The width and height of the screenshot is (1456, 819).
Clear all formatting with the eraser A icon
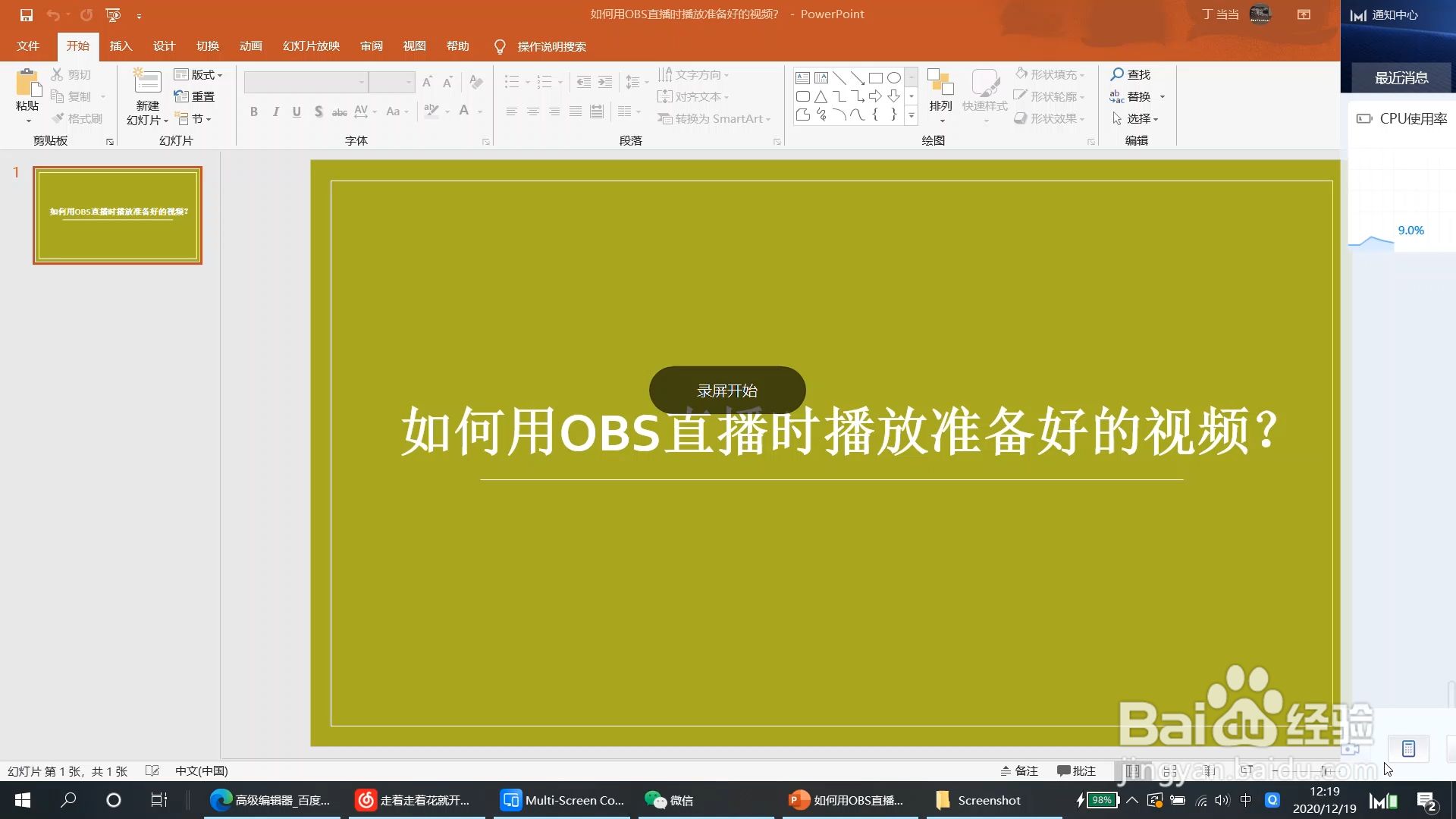(475, 82)
